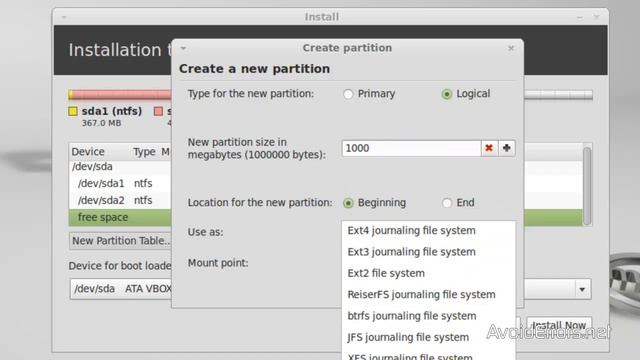
Task: Choose btrfs journaling file system
Action: point(428,316)
